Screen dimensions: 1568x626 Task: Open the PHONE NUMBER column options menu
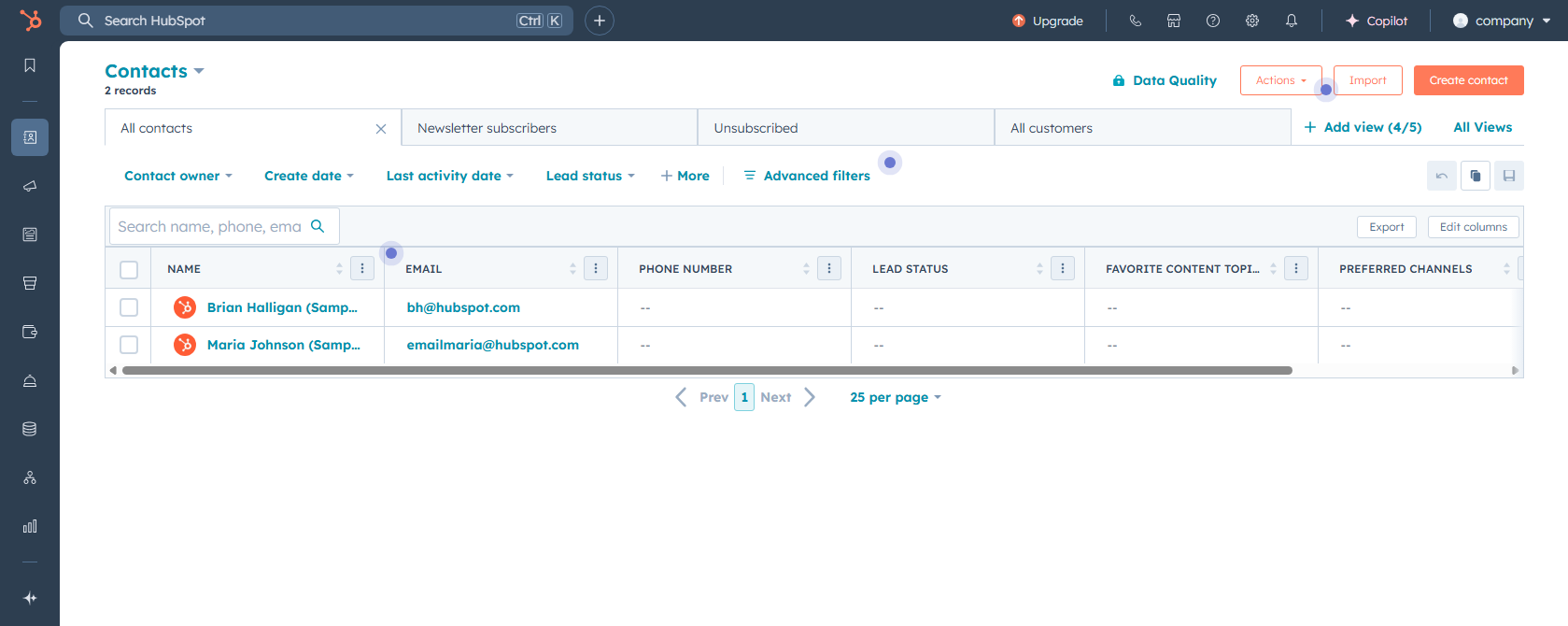829,269
